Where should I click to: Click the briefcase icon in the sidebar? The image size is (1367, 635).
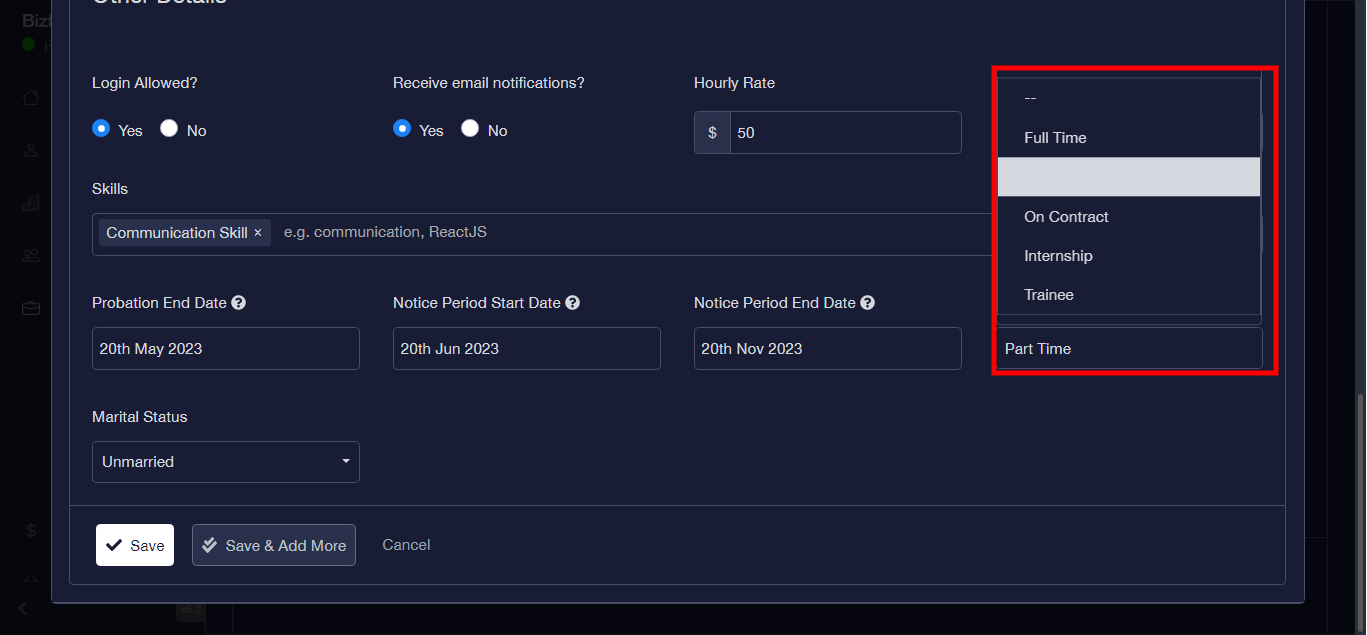pos(31,308)
